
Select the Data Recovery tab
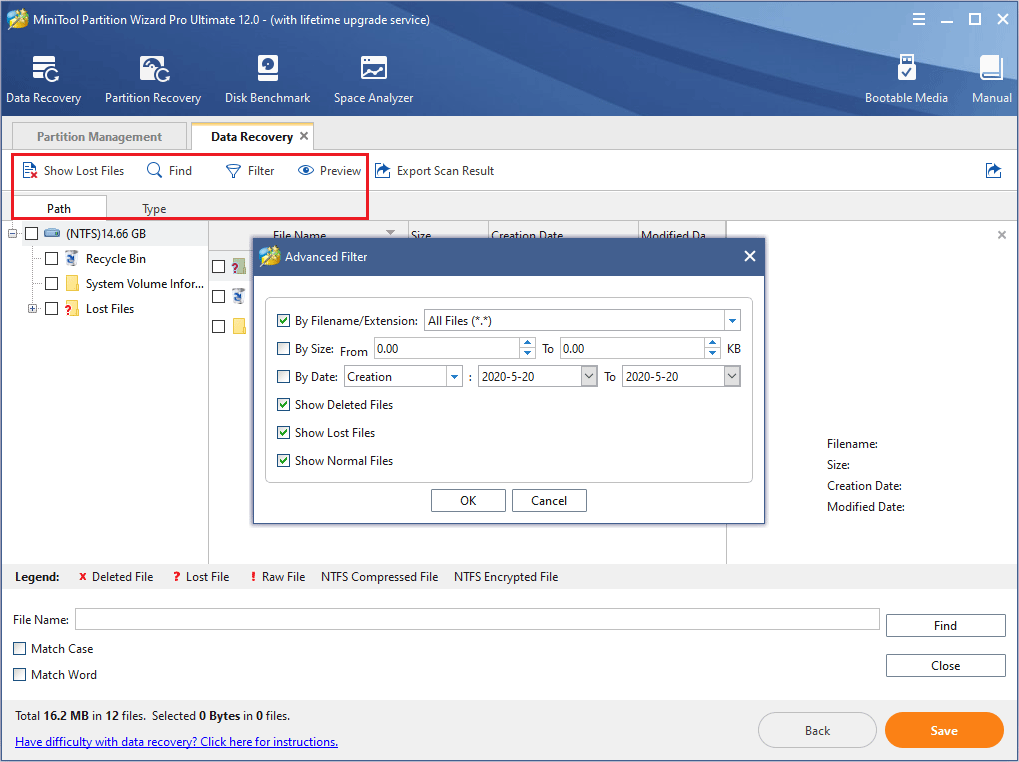[x=252, y=136]
